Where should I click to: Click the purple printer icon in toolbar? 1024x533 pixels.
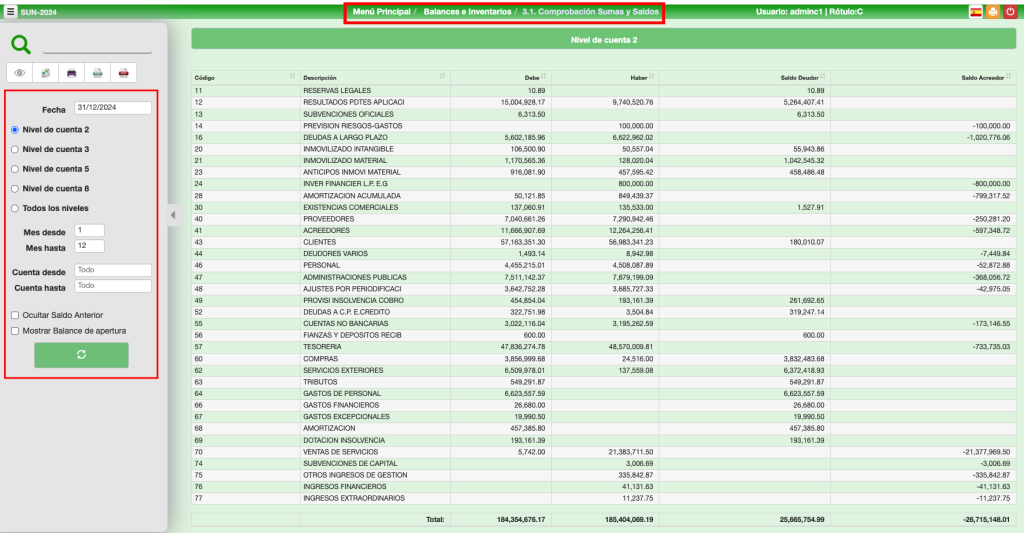[x=71, y=73]
